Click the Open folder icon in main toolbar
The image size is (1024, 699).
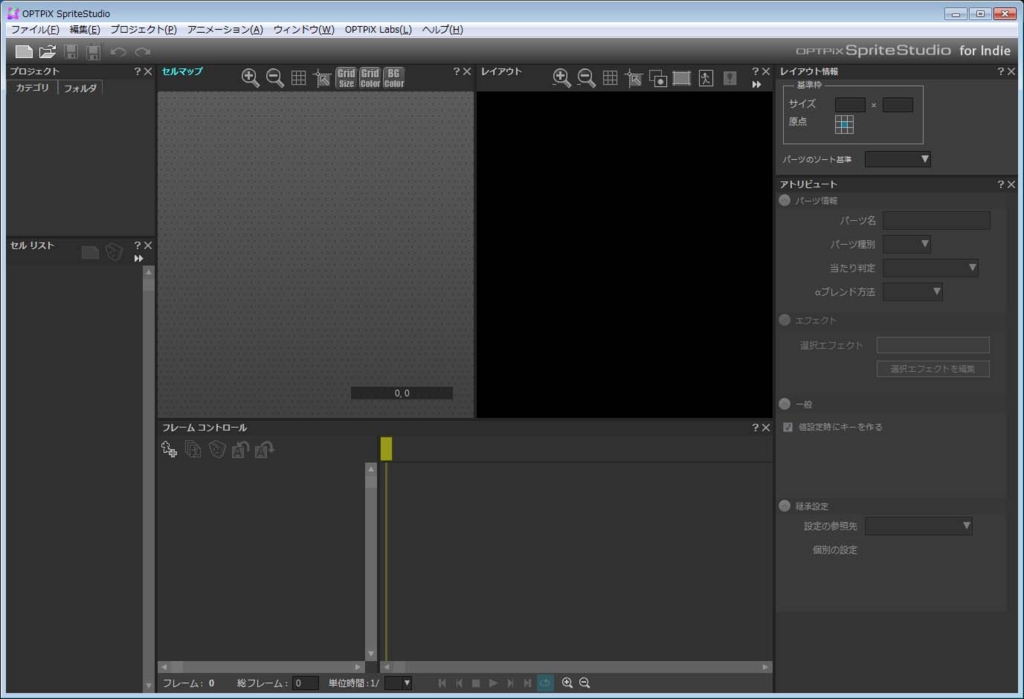(x=47, y=51)
